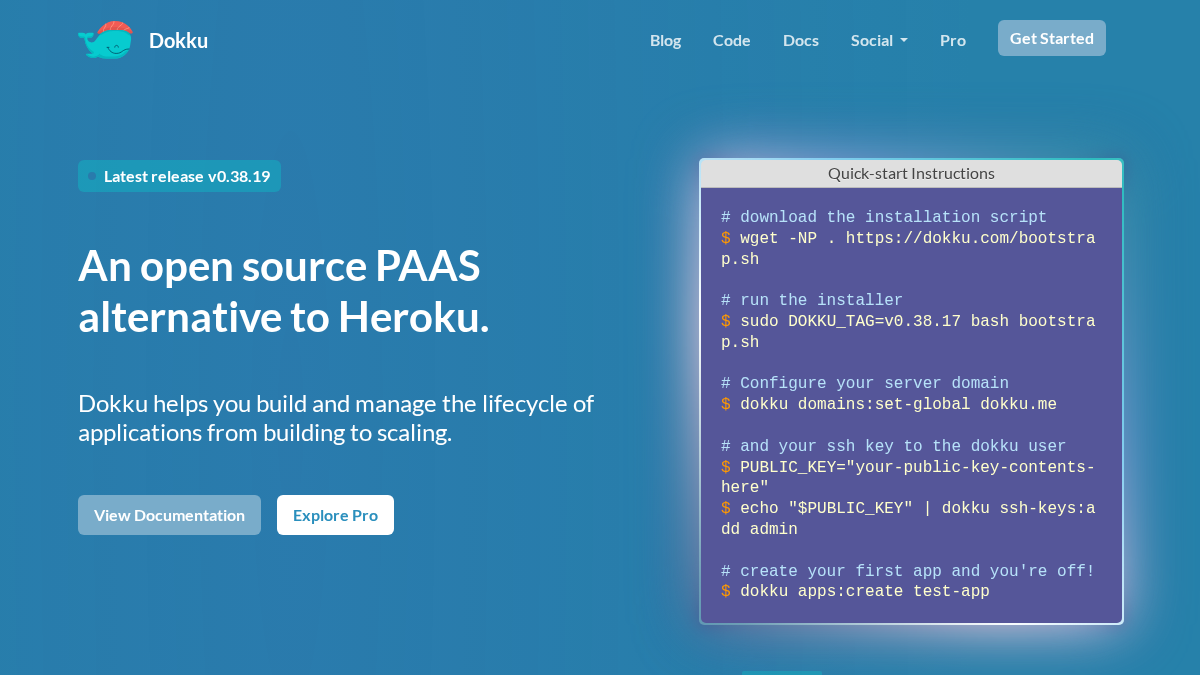The image size is (1200, 675).
Task: Open the Pro navigation link
Action: point(952,40)
